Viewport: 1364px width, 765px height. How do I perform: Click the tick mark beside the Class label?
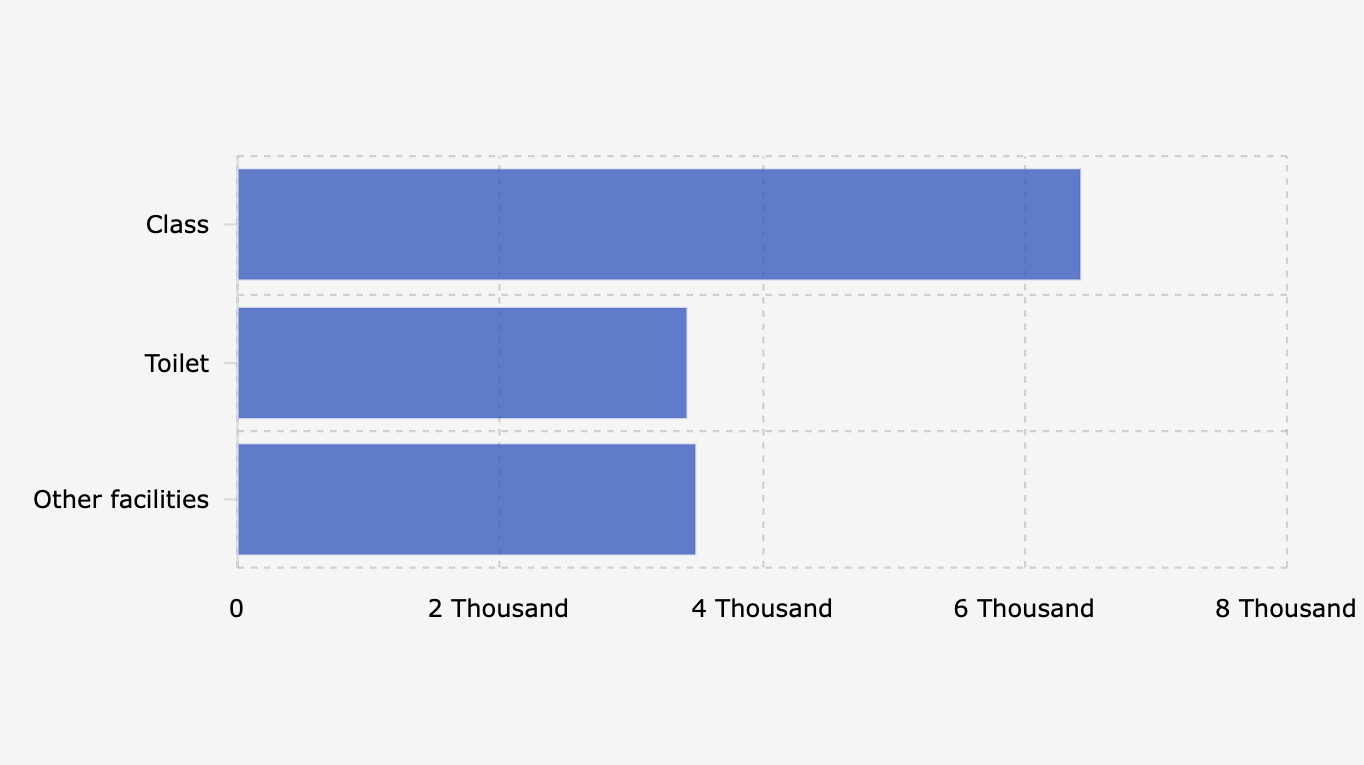[230, 225]
